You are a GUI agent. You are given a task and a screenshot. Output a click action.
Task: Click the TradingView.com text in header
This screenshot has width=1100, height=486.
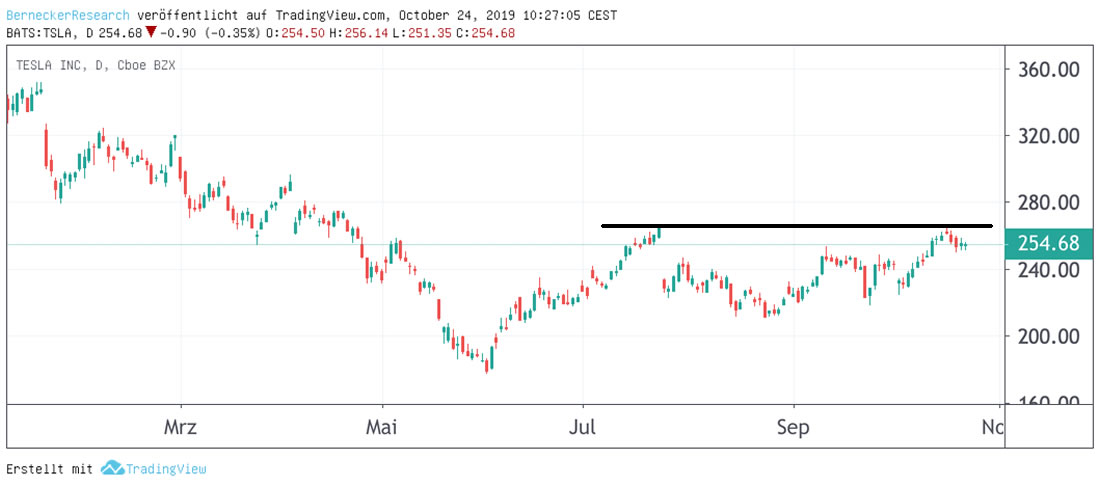pyautogui.click(x=335, y=15)
